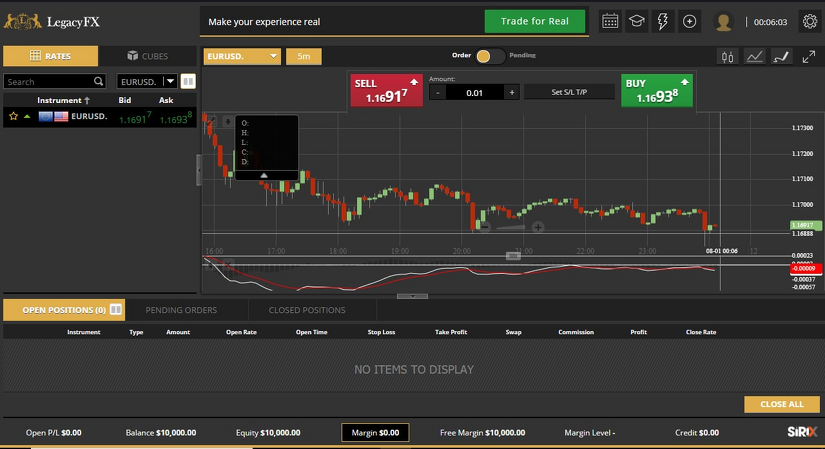Click the chart zoom slider
Image resolution: width=825 pixels, height=449 pixels.
click(511, 227)
